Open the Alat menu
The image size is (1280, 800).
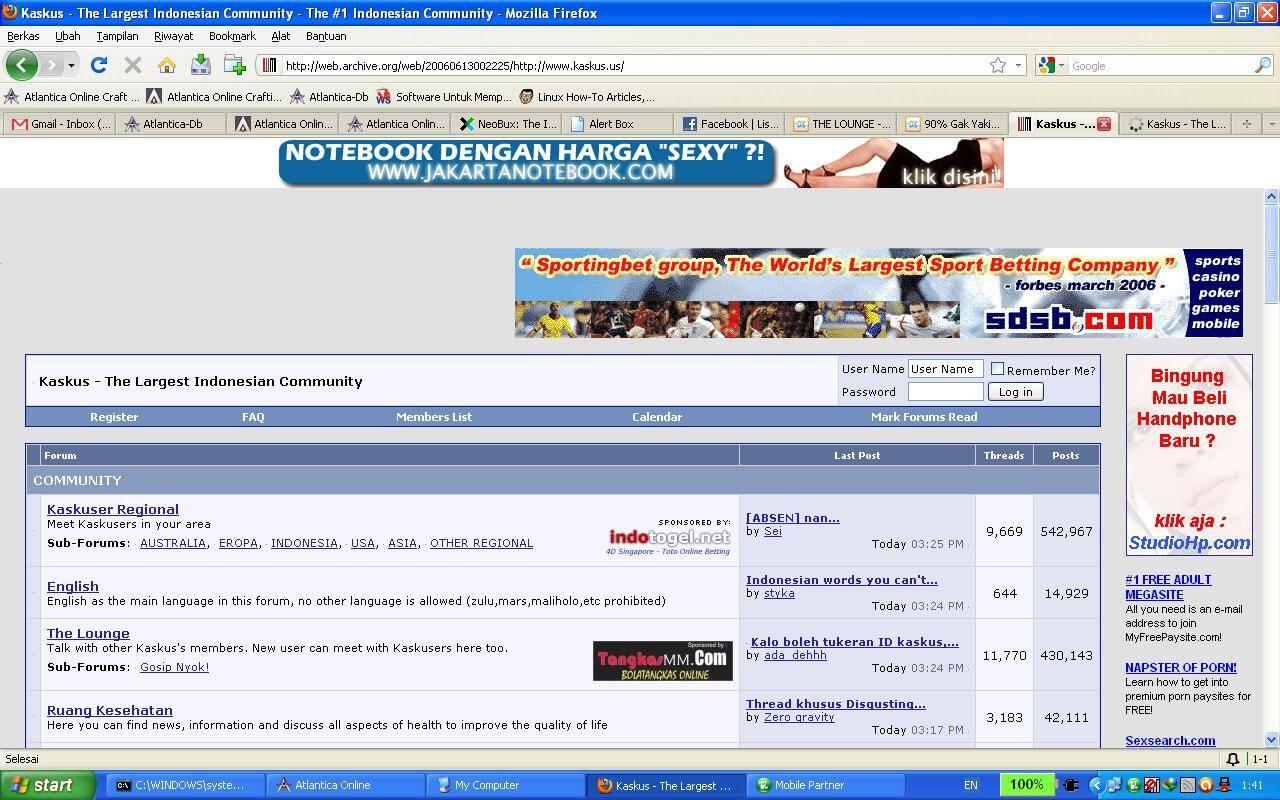[x=280, y=36]
